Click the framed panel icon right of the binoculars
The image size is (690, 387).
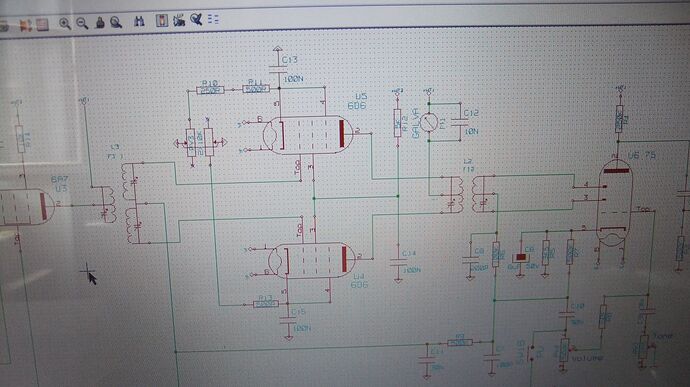coord(161,20)
